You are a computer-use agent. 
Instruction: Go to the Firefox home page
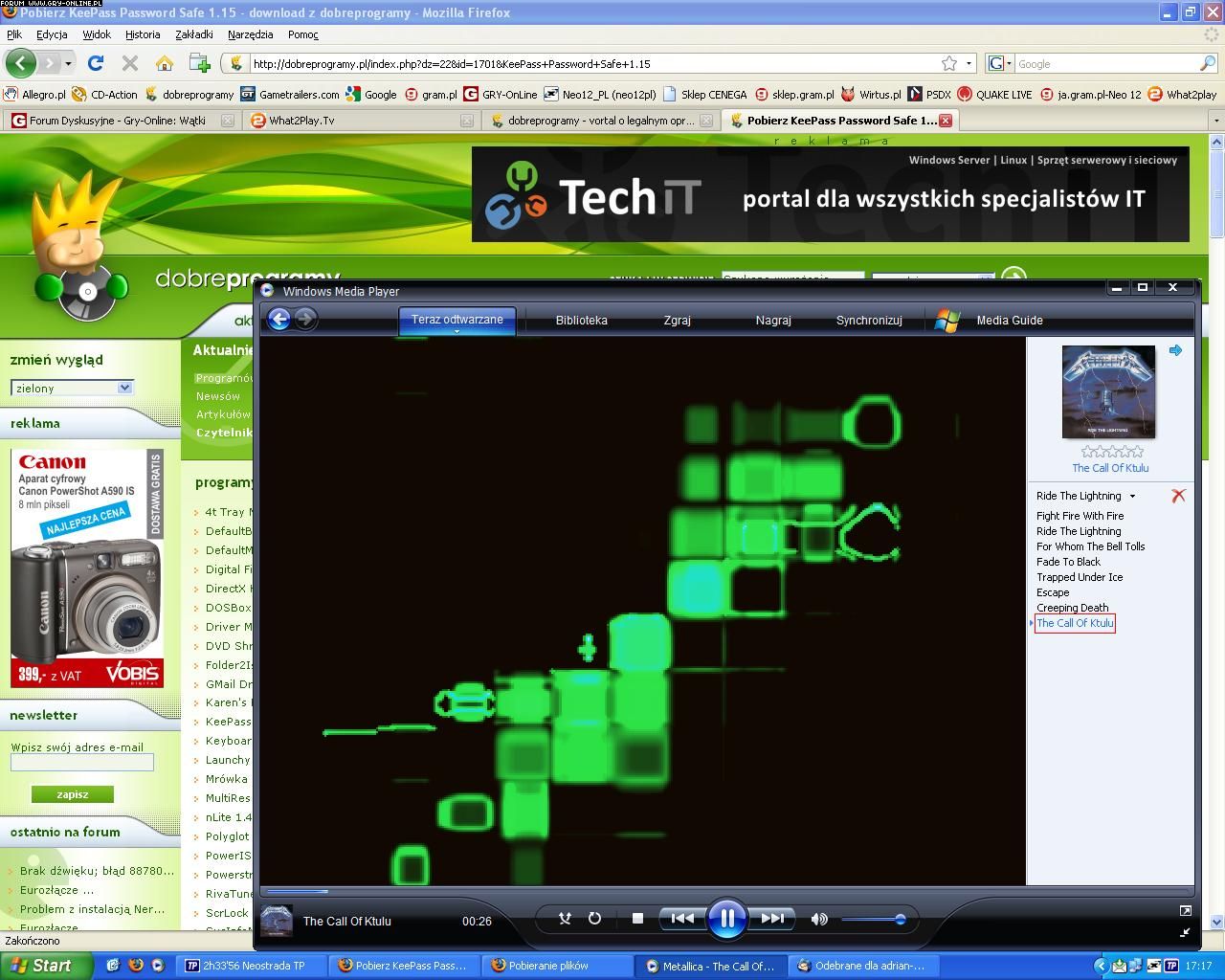pyautogui.click(x=165, y=63)
